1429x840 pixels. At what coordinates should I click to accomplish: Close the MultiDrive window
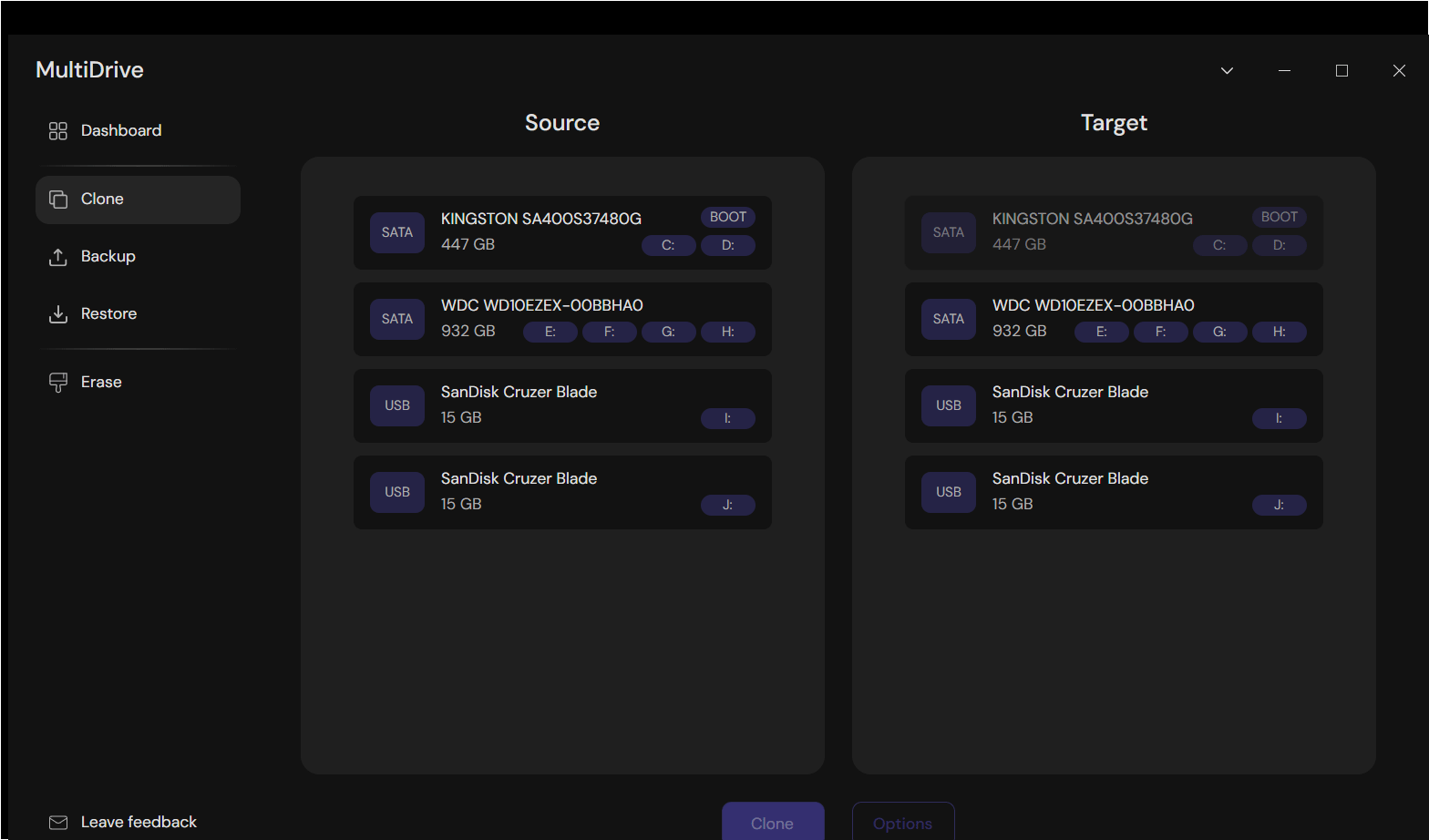[1399, 71]
